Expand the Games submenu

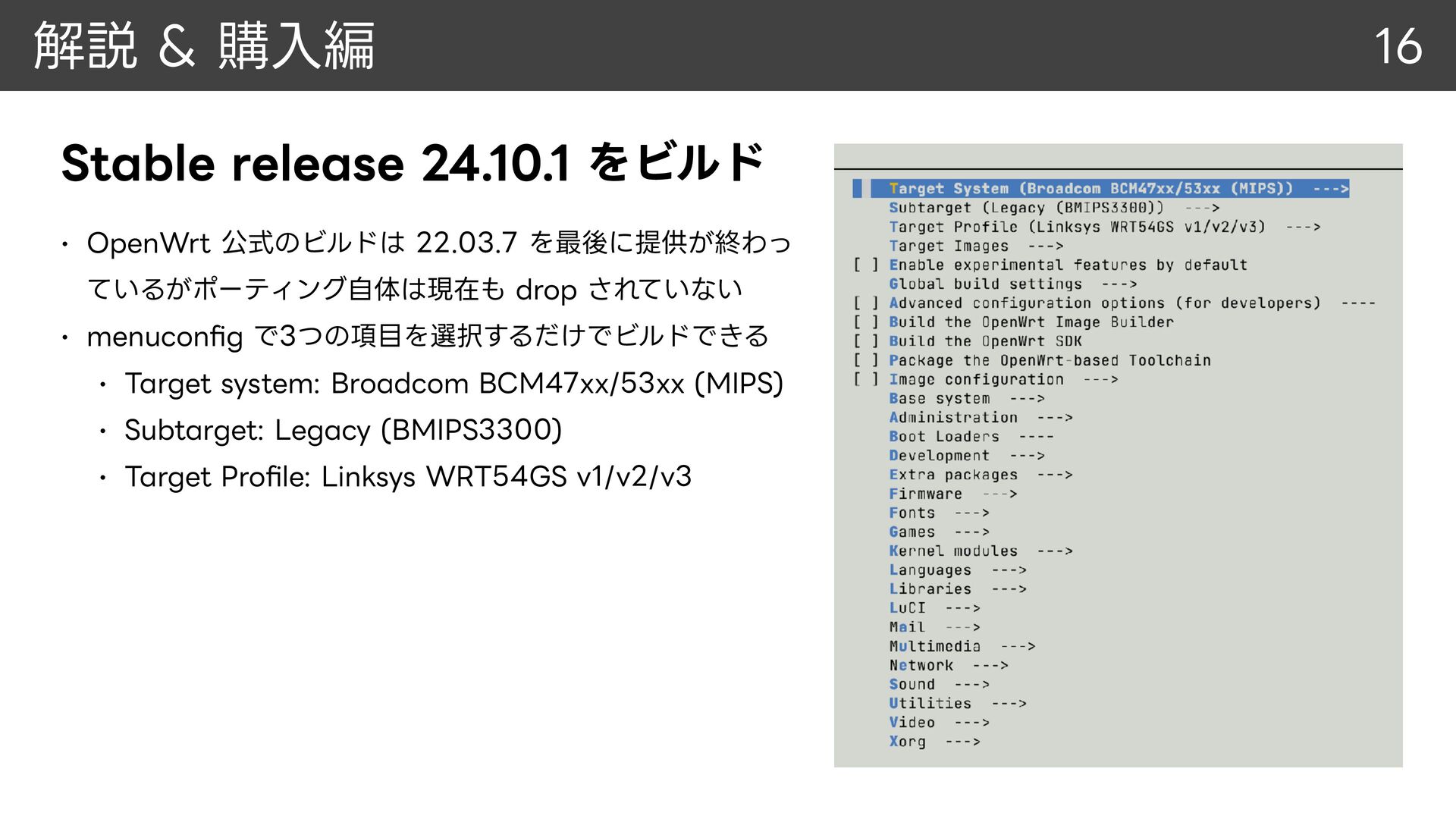(940, 532)
